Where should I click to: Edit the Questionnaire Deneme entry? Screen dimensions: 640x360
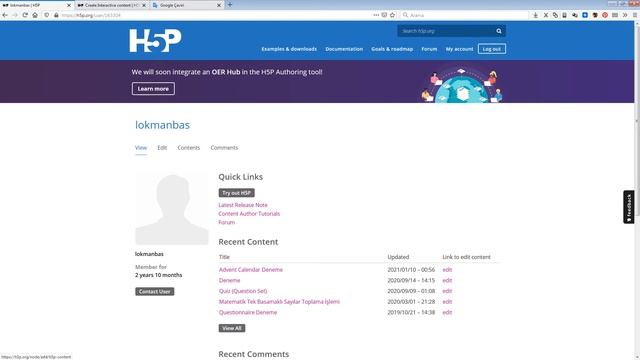pos(447,312)
